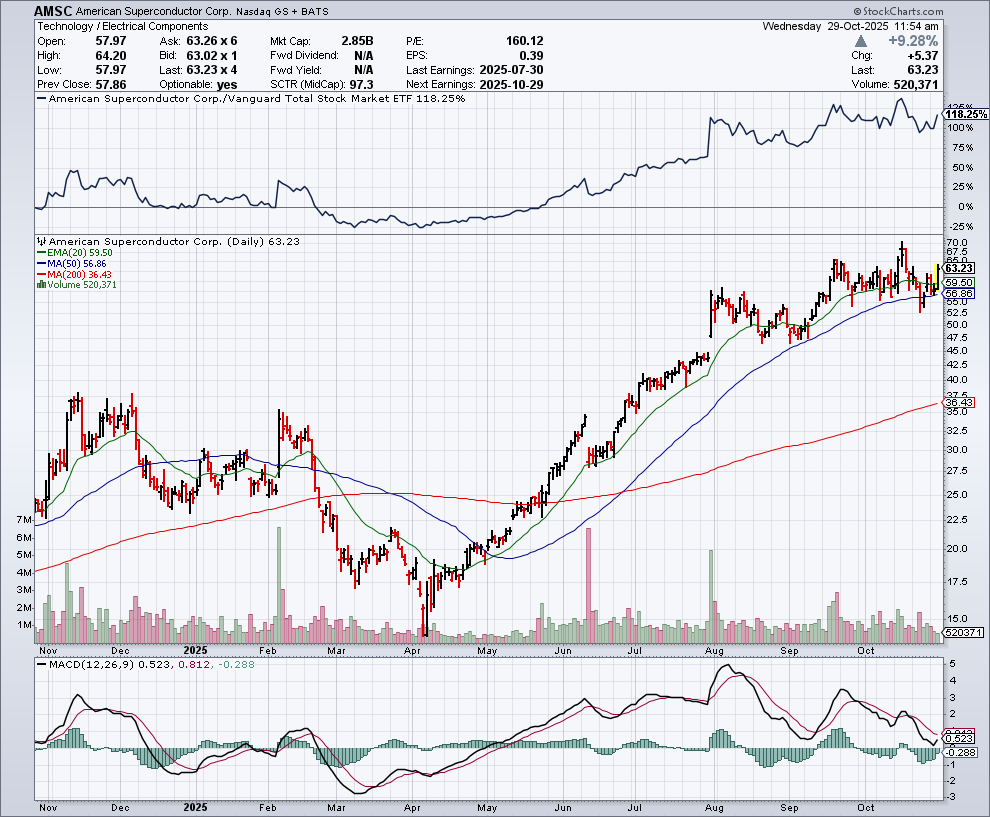The width and height of the screenshot is (990, 817).
Task: Click the AMSC ticker symbol in the header
Action: coord(52,11)
